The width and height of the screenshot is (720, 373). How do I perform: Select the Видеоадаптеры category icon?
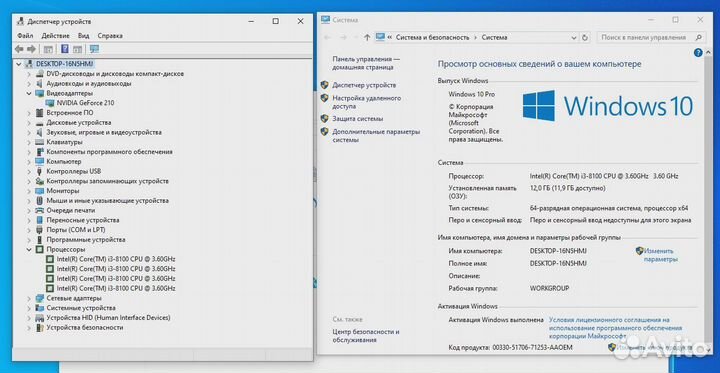(x=39, y=93)
